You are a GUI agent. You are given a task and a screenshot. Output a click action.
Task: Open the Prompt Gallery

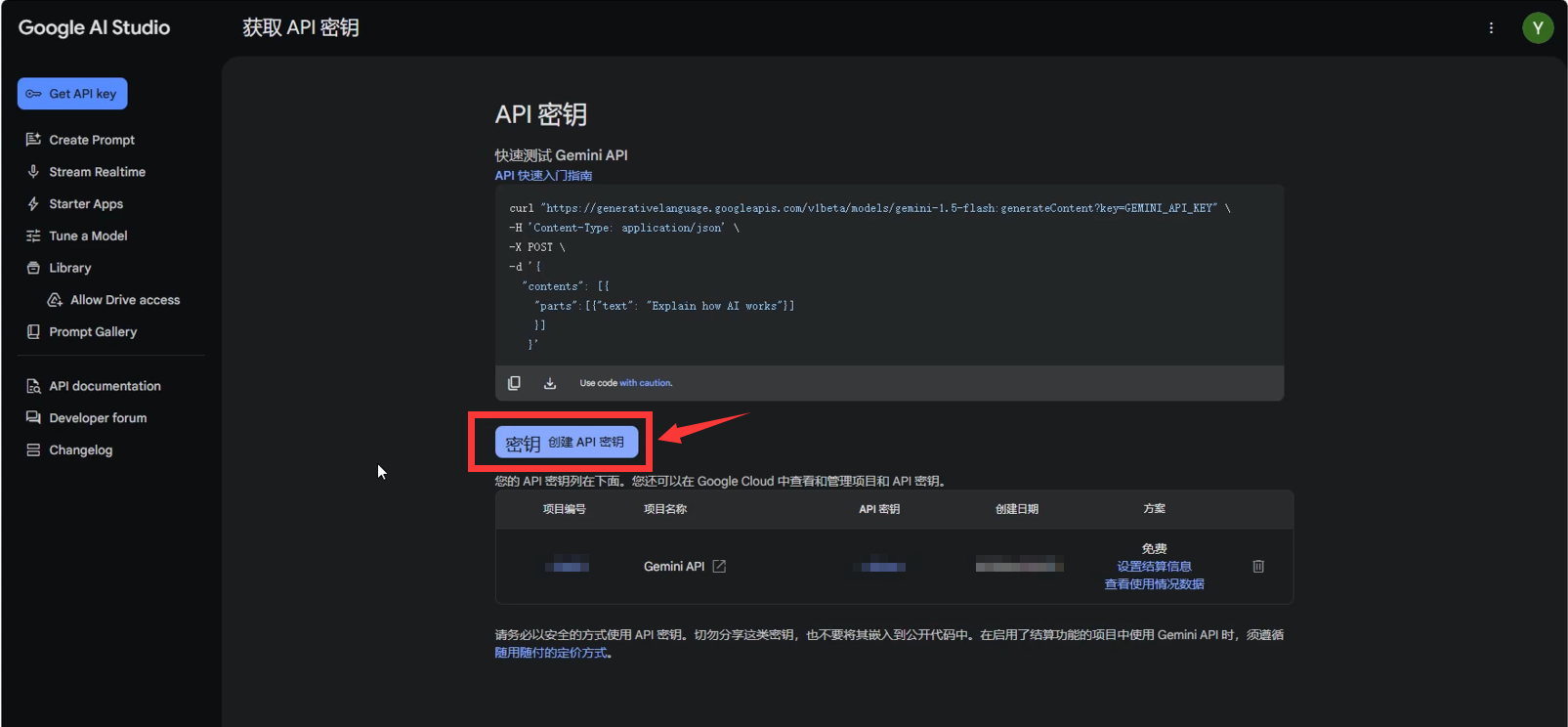[x=93, y=332]
